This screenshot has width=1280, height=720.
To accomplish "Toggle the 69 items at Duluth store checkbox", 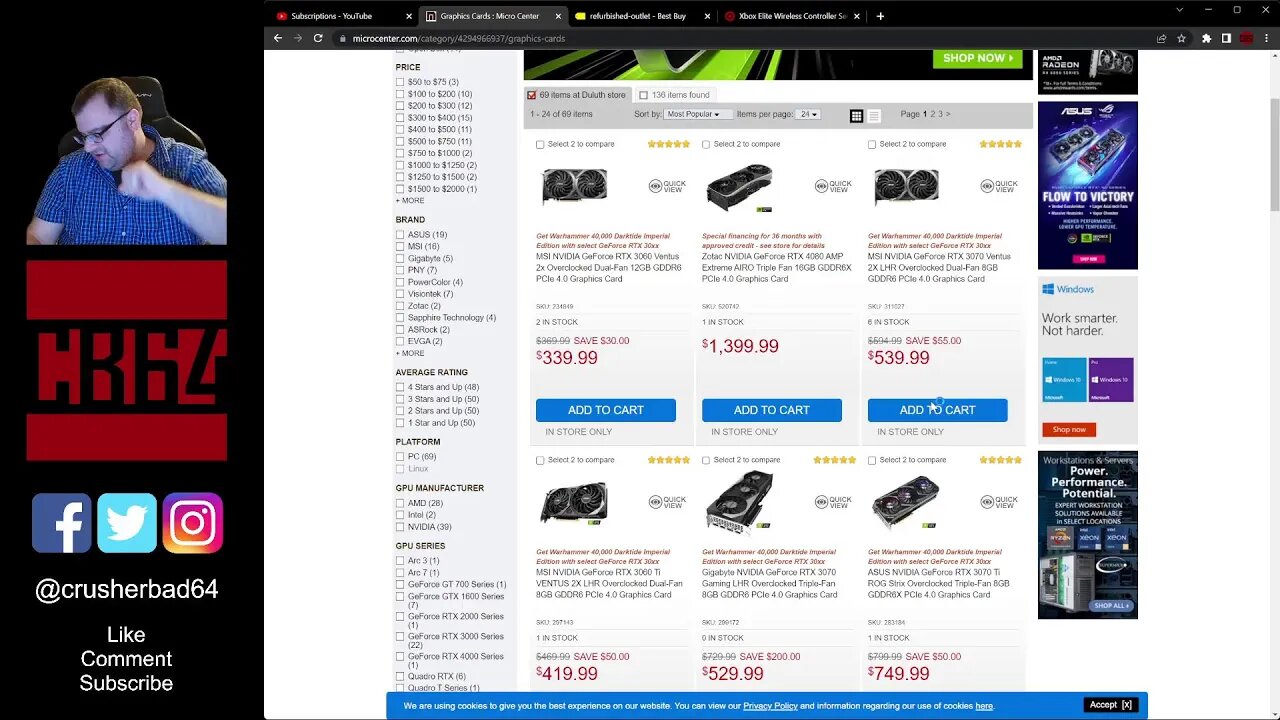I will pos(531,95).
